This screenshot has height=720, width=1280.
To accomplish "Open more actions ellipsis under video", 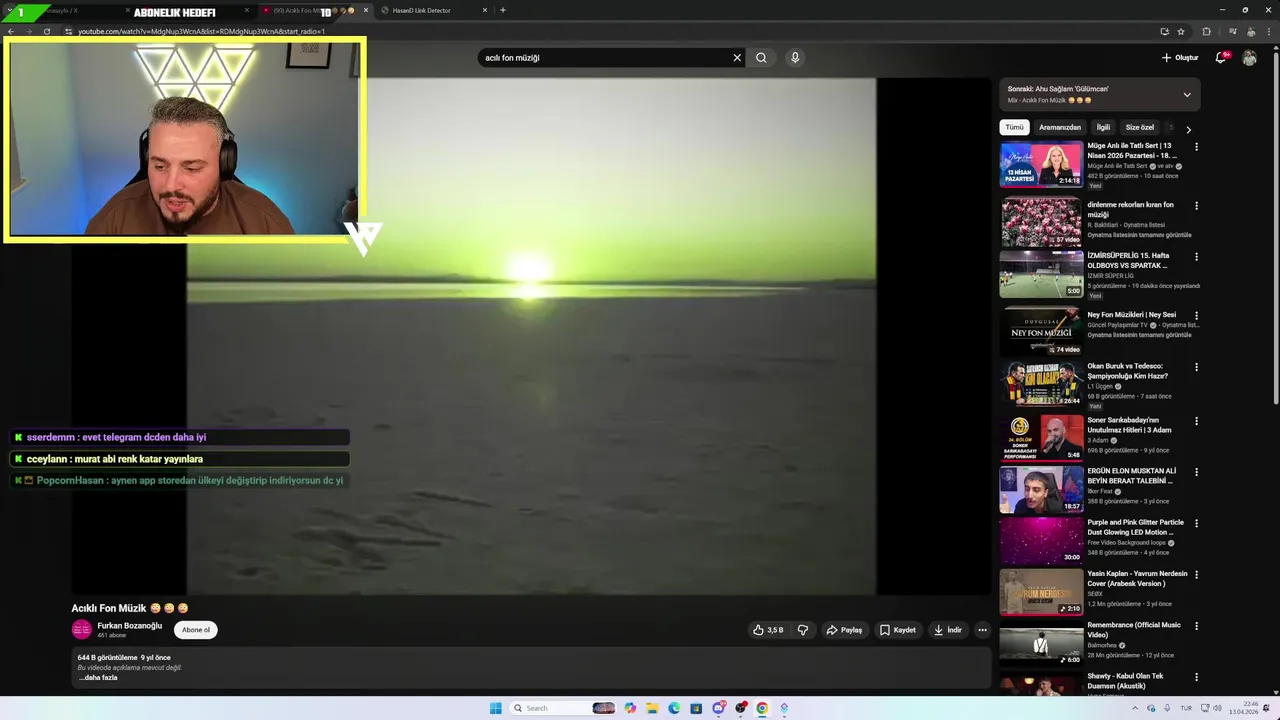I will point(982,630).
